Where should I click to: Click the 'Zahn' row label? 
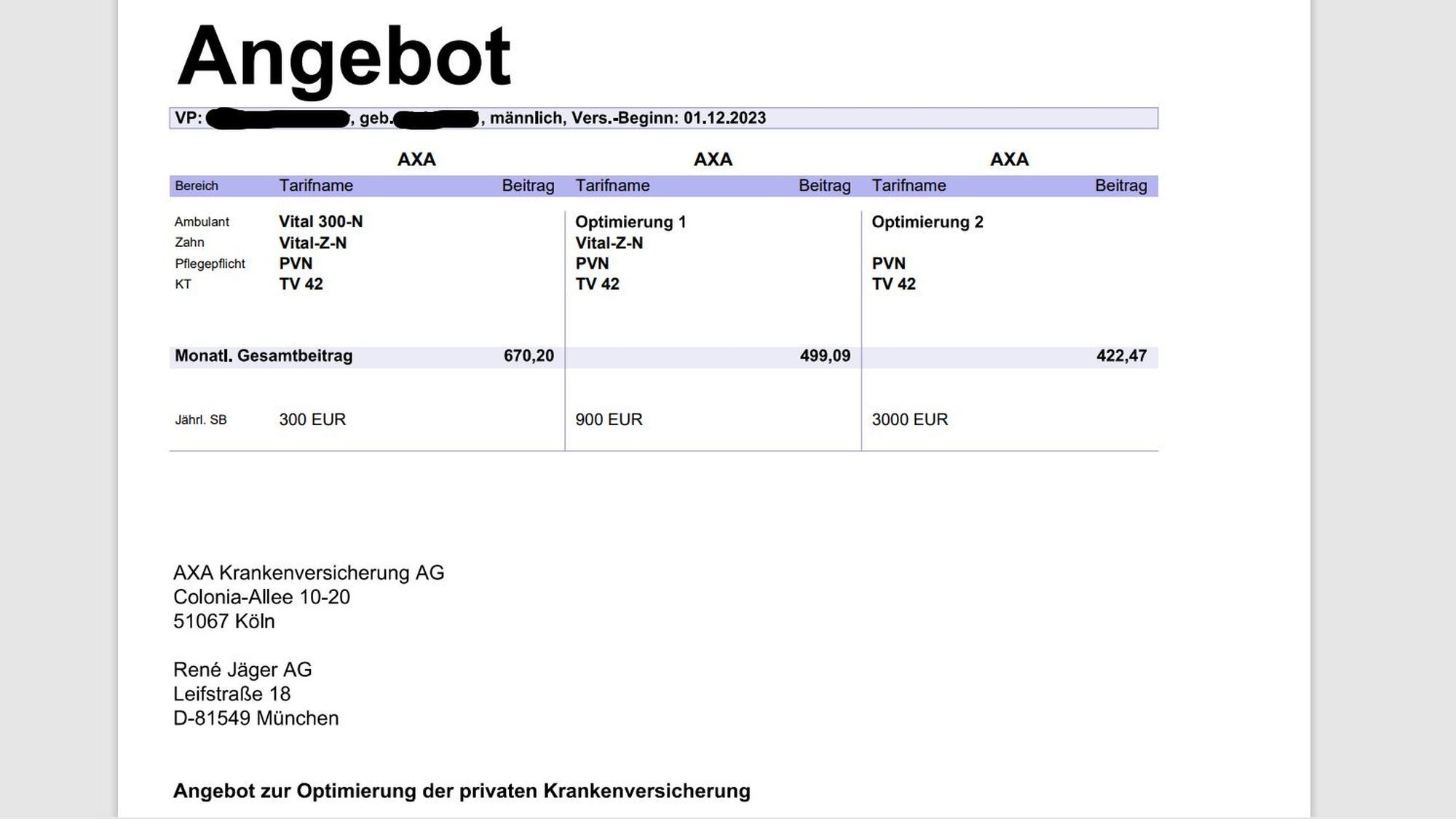189,242
